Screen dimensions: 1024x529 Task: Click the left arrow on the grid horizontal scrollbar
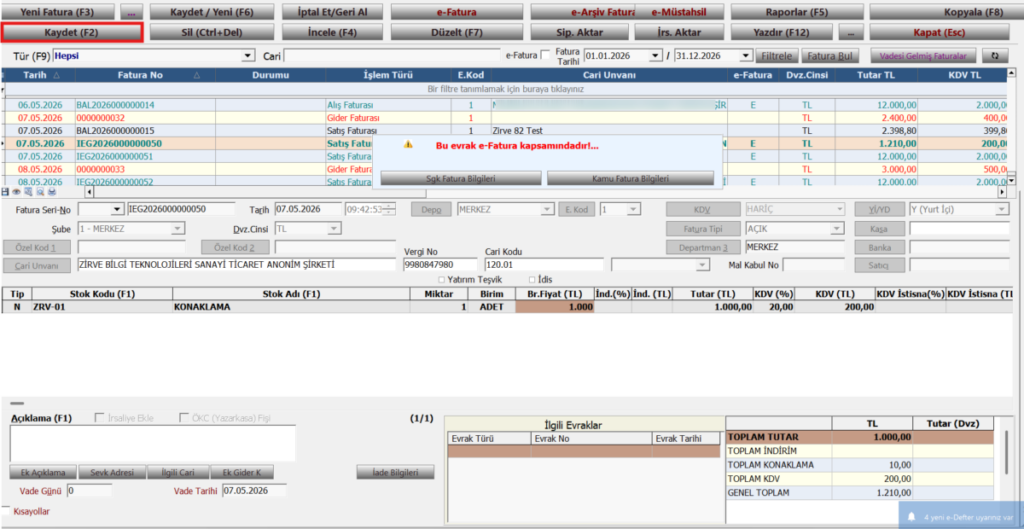89,192
